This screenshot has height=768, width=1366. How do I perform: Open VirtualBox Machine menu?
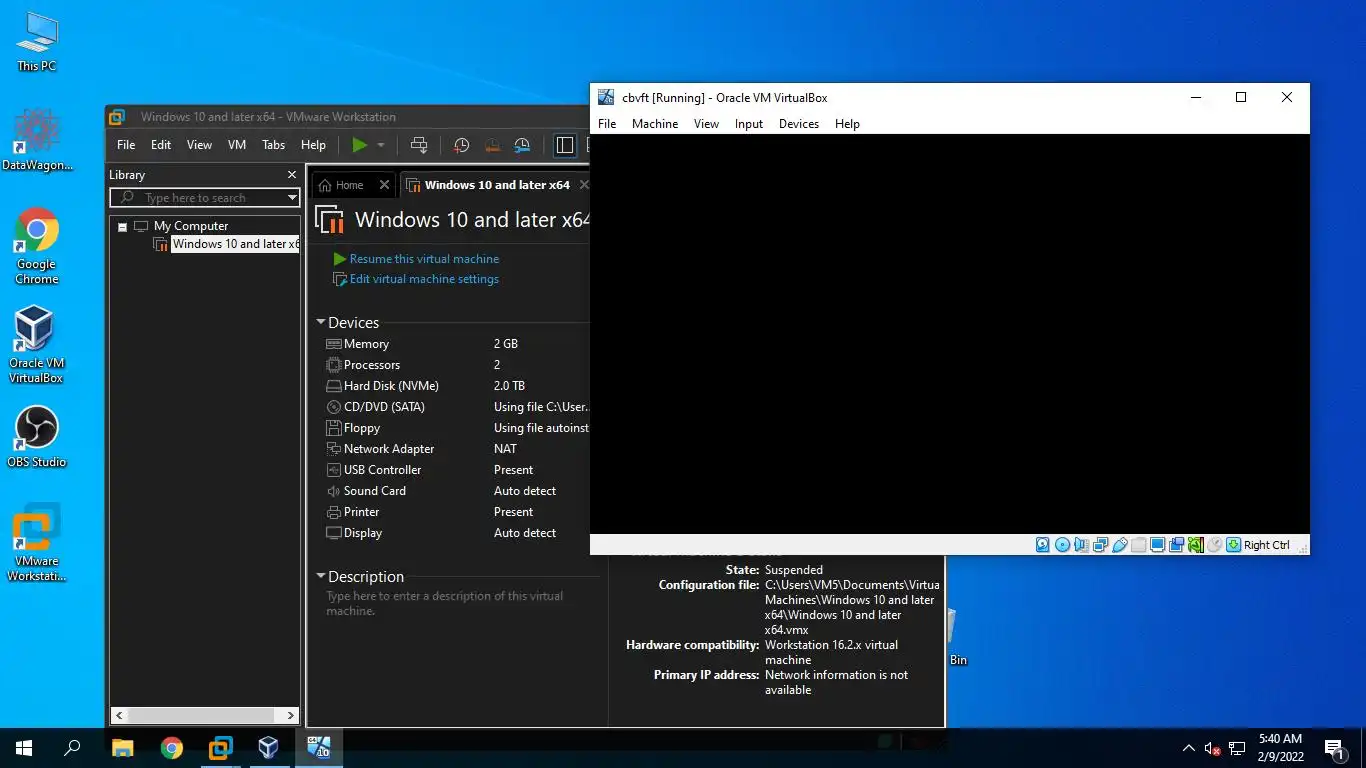pos(655,124)
